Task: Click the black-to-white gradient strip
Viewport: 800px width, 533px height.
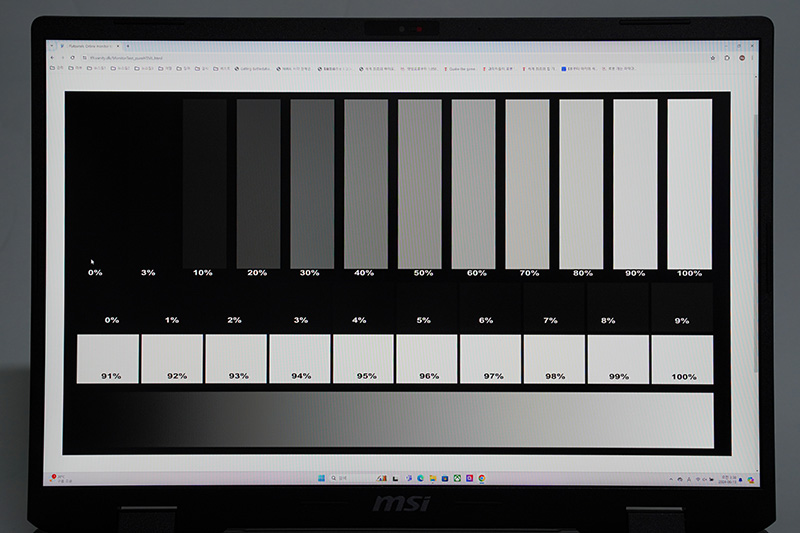Action: point(388,420)
